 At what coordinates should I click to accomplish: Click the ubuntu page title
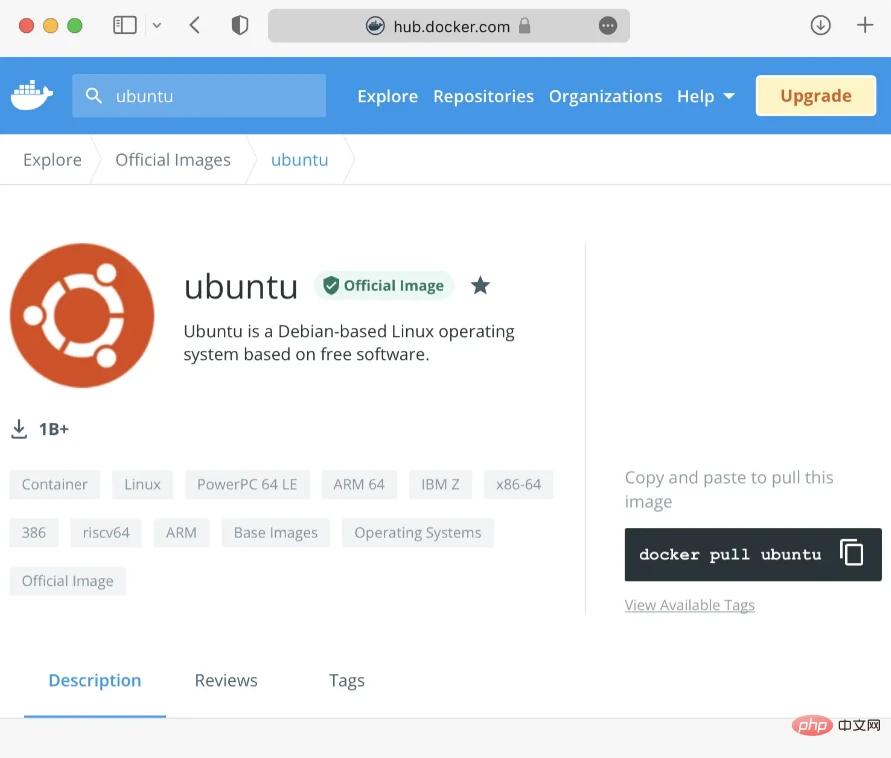[241, 286]
